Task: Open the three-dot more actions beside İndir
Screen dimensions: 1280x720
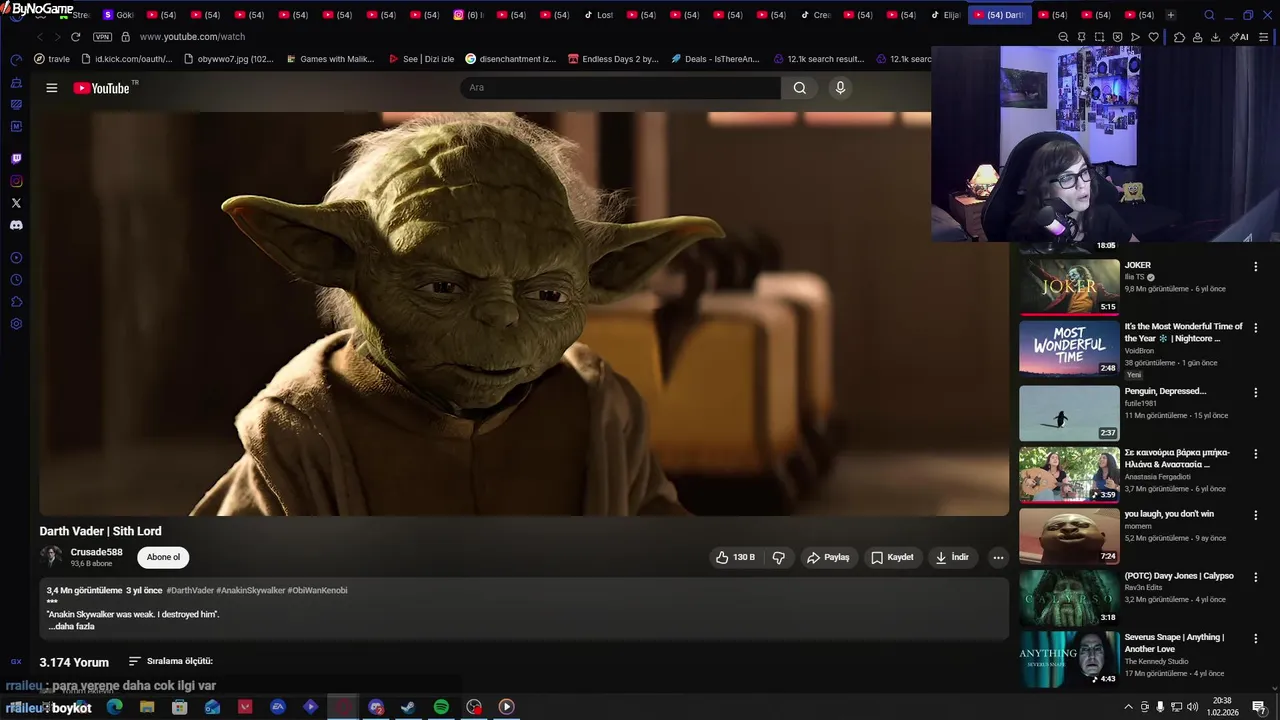Action: 998,557
